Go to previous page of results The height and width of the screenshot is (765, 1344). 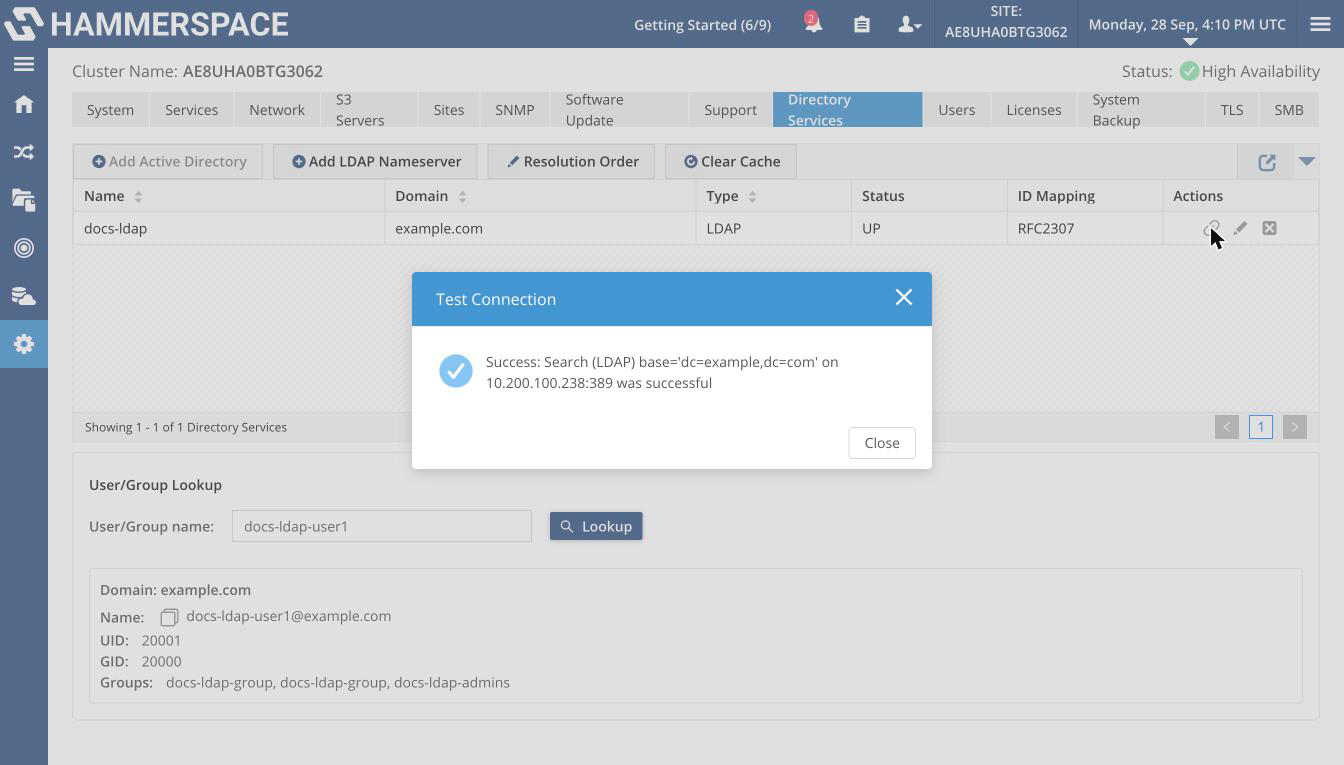[1227, 427]
